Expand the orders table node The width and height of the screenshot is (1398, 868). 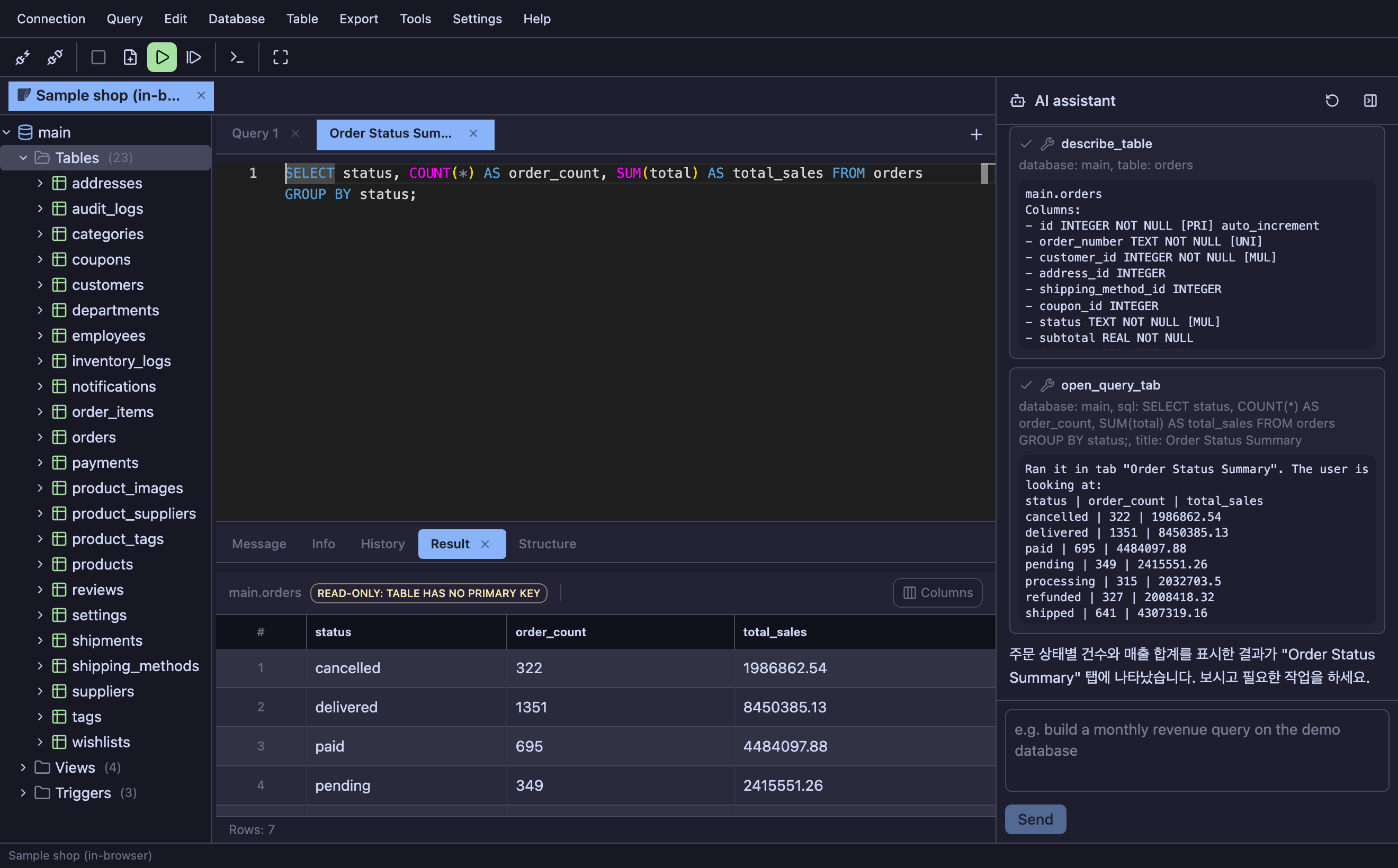(40, 438)
